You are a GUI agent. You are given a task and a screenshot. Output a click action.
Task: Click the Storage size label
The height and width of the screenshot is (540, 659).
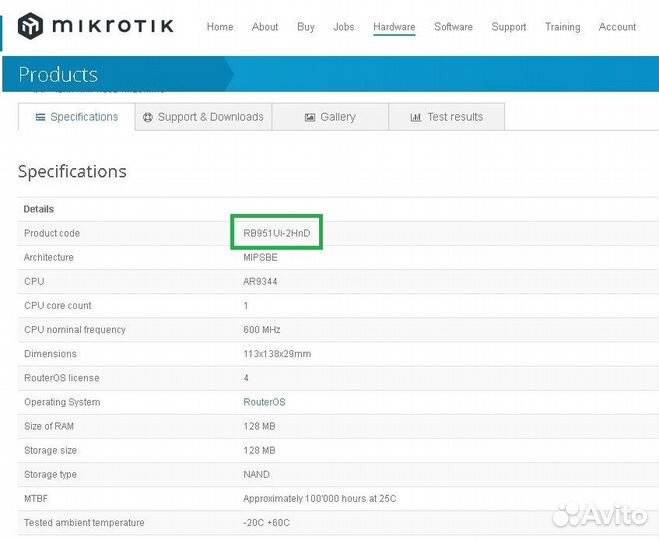point(50,450)
